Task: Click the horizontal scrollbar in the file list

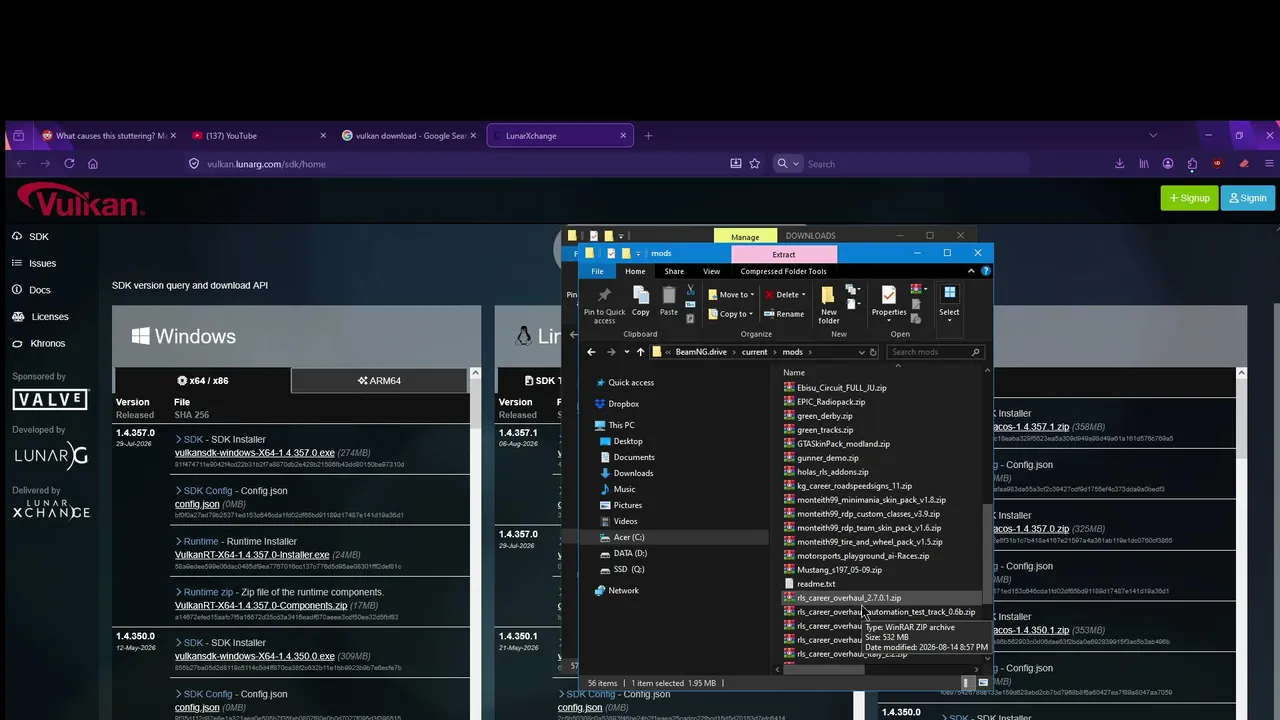Action: tap(824, 671)
